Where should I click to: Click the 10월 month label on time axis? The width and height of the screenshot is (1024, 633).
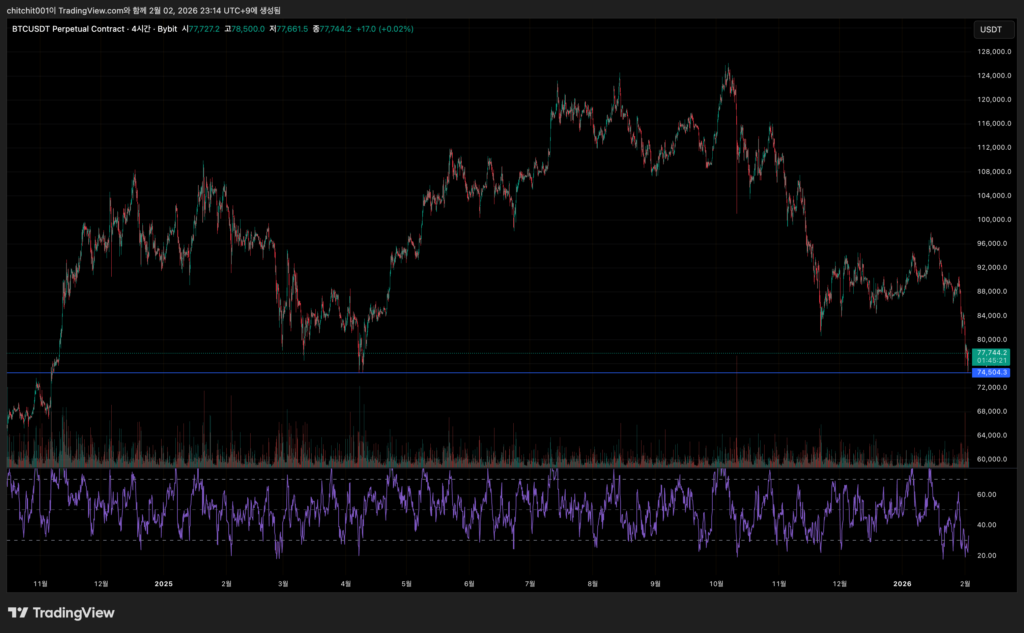point(716,583)
